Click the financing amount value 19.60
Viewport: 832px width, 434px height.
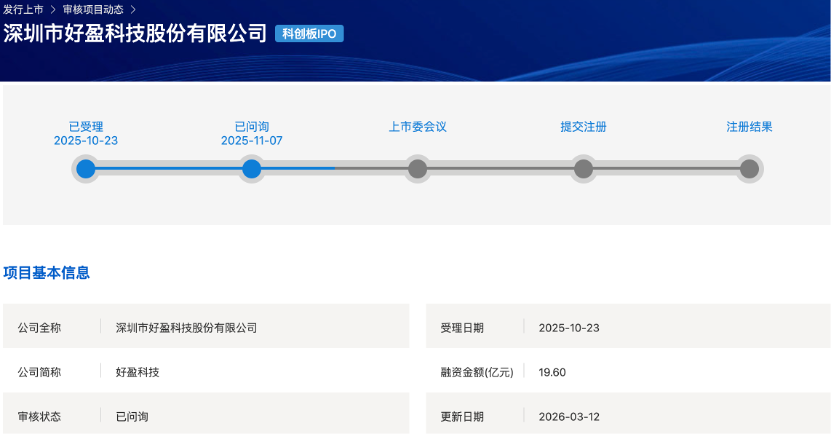pos(552,372)
